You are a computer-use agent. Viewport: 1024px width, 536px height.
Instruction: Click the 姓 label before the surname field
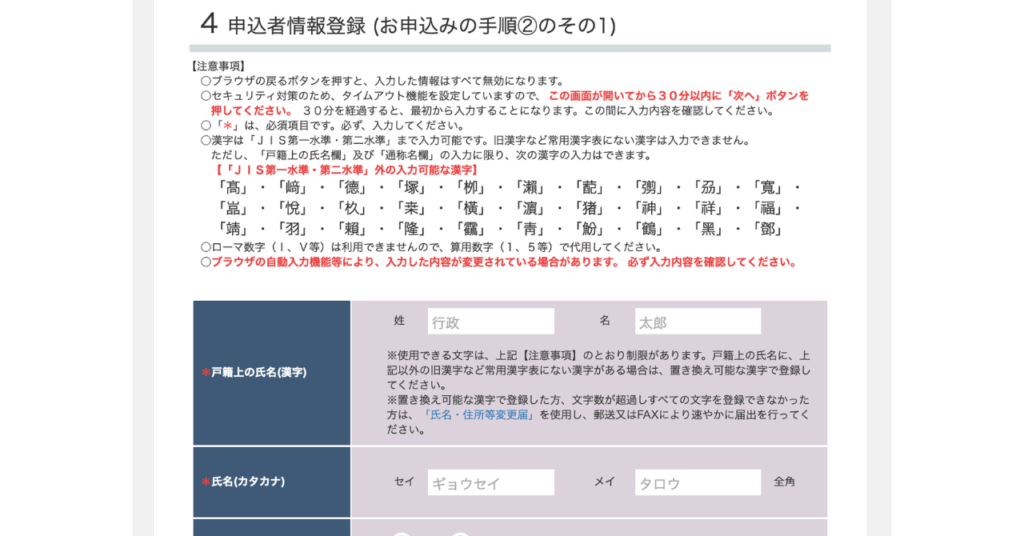tap(400, 321)
